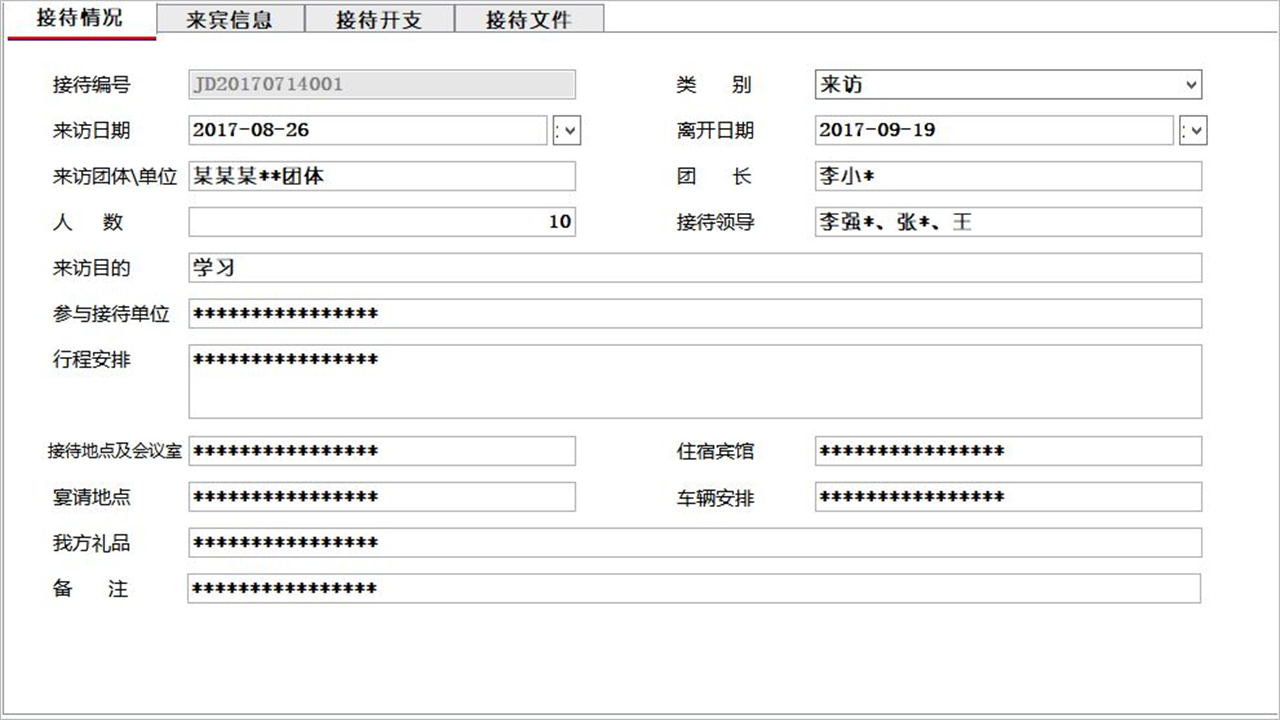Click the 团长 input field
The width and height of the screenshot is (1280, 720).
coord(1008,176)
